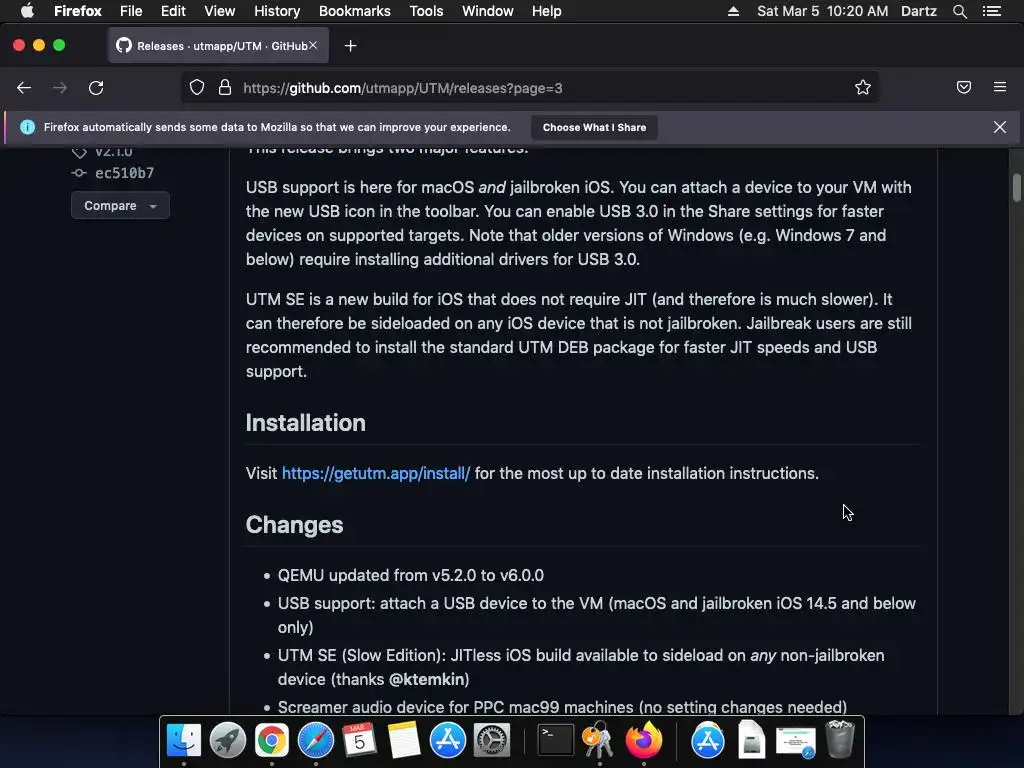
Task: Open the Apple menu
Action: pyautogui.click(x=27, y=11)
